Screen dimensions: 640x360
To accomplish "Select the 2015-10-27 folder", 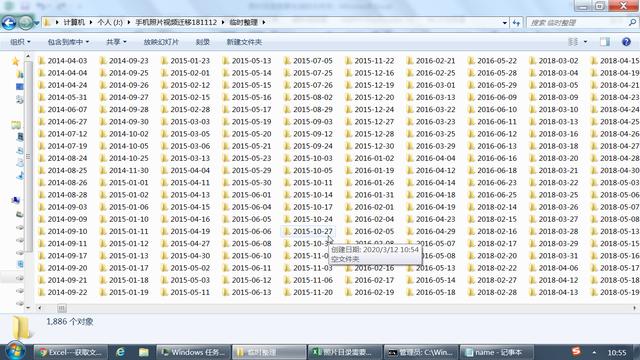I will point(308,231).
